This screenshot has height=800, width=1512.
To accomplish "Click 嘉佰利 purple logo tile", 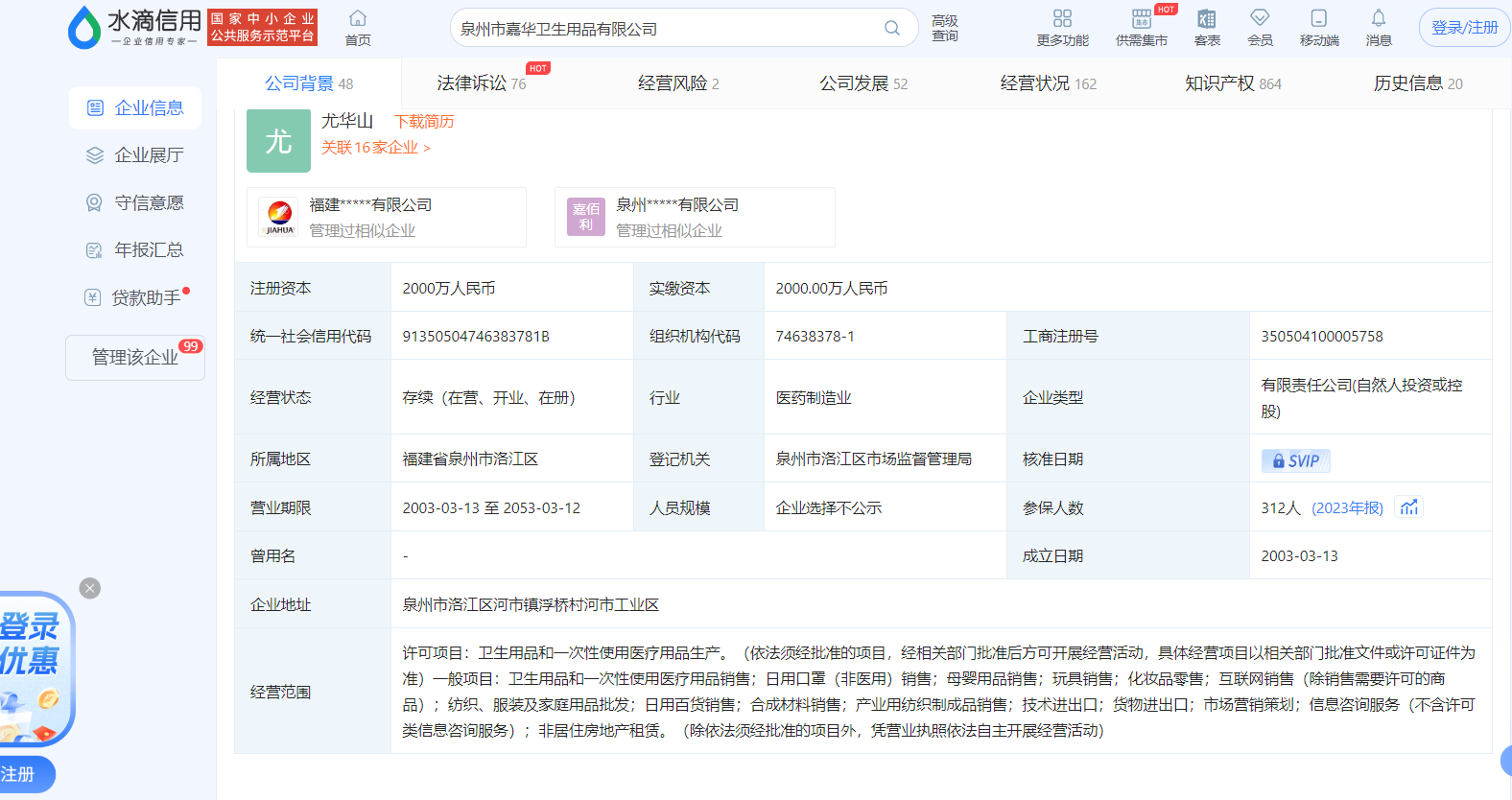I will click(586, 217).
